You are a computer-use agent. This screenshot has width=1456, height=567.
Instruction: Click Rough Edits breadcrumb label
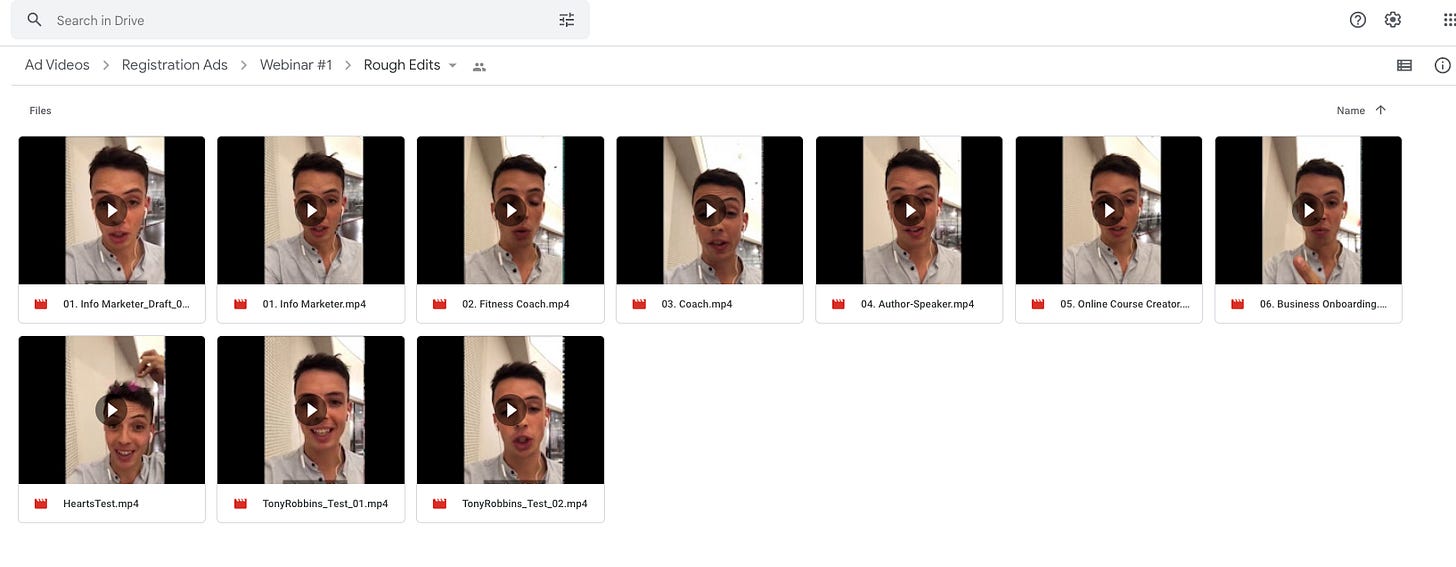402,65
